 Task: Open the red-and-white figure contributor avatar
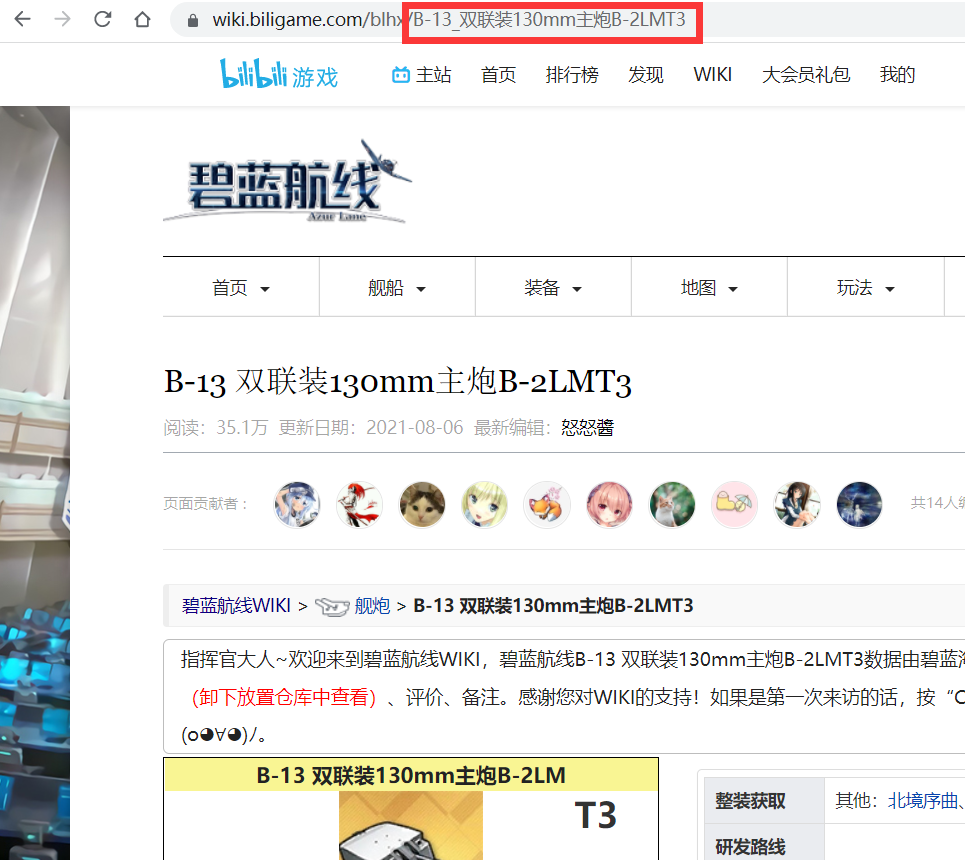[359, 505]
